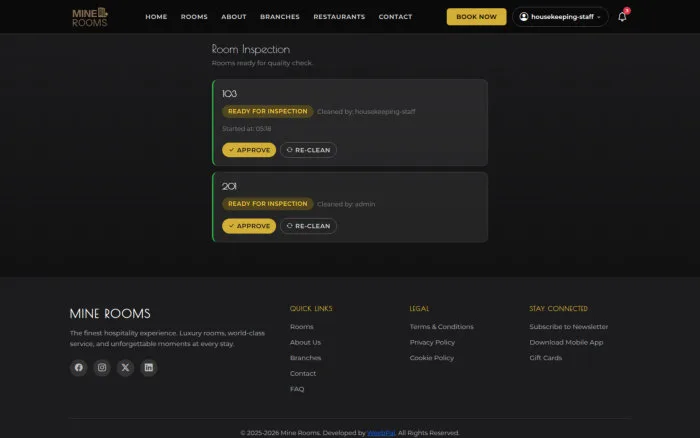Open the Restaurants navigation item

pyautogui.click(x=339, y=17)
